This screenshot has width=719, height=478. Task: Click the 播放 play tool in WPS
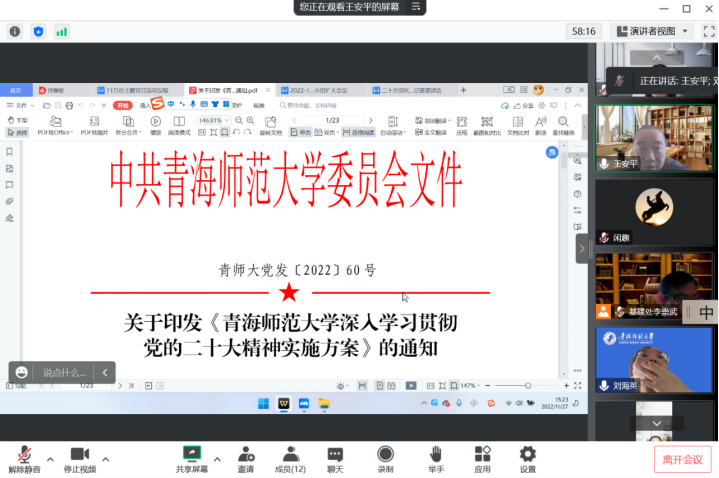[x=156, y=126]
